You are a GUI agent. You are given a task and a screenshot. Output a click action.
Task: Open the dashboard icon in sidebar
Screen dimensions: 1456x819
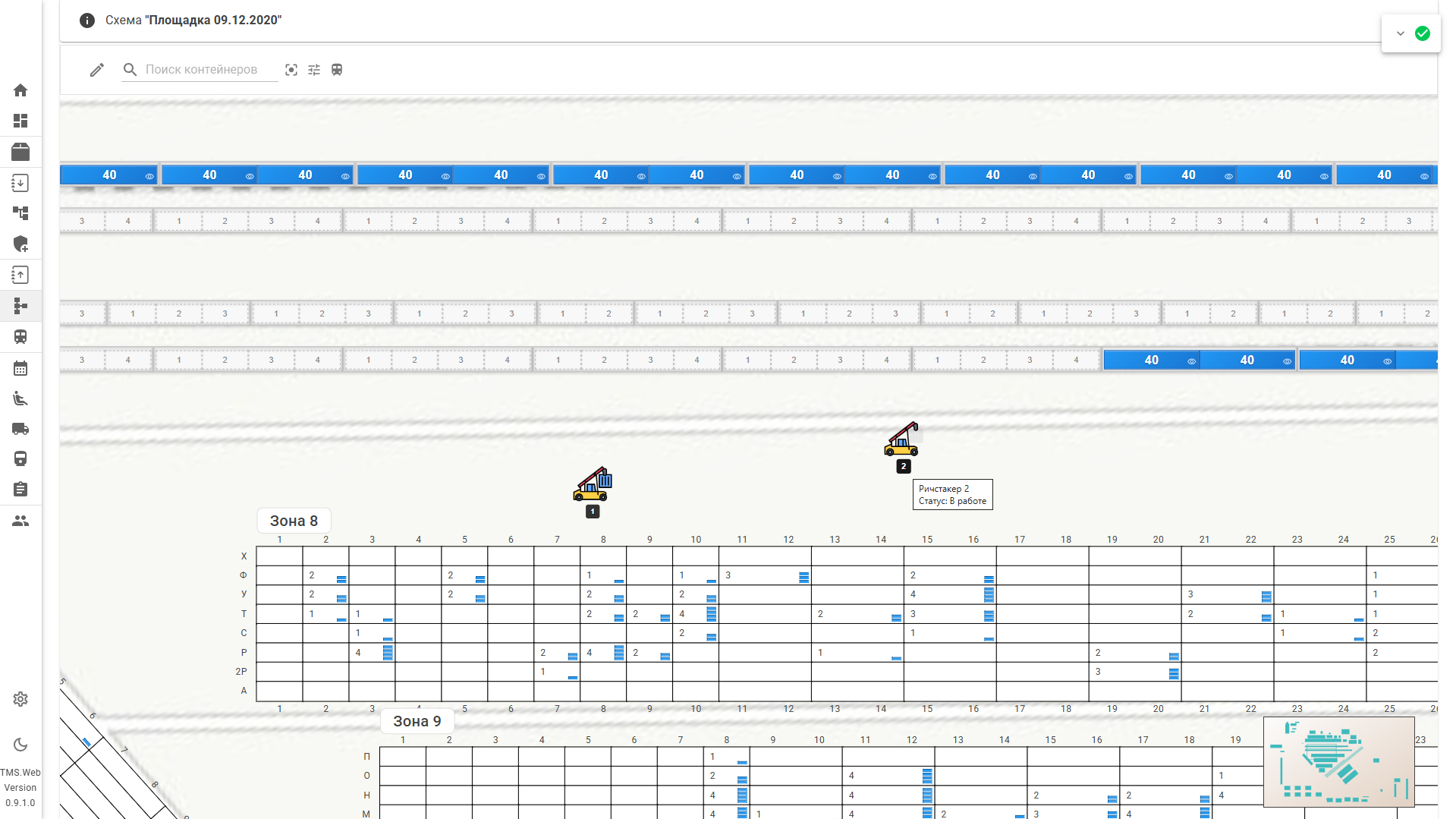[x=20, y=121]
